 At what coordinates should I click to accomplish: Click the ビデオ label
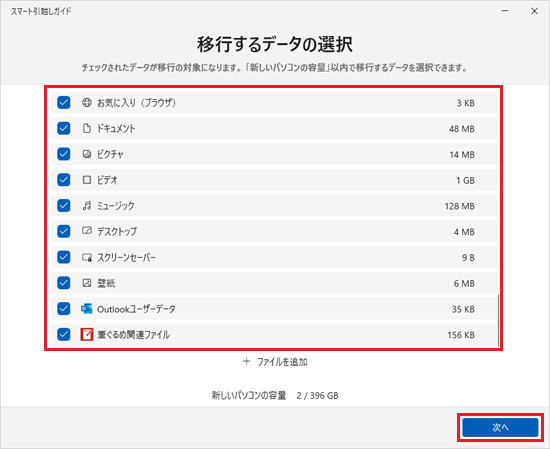point(107,180)
